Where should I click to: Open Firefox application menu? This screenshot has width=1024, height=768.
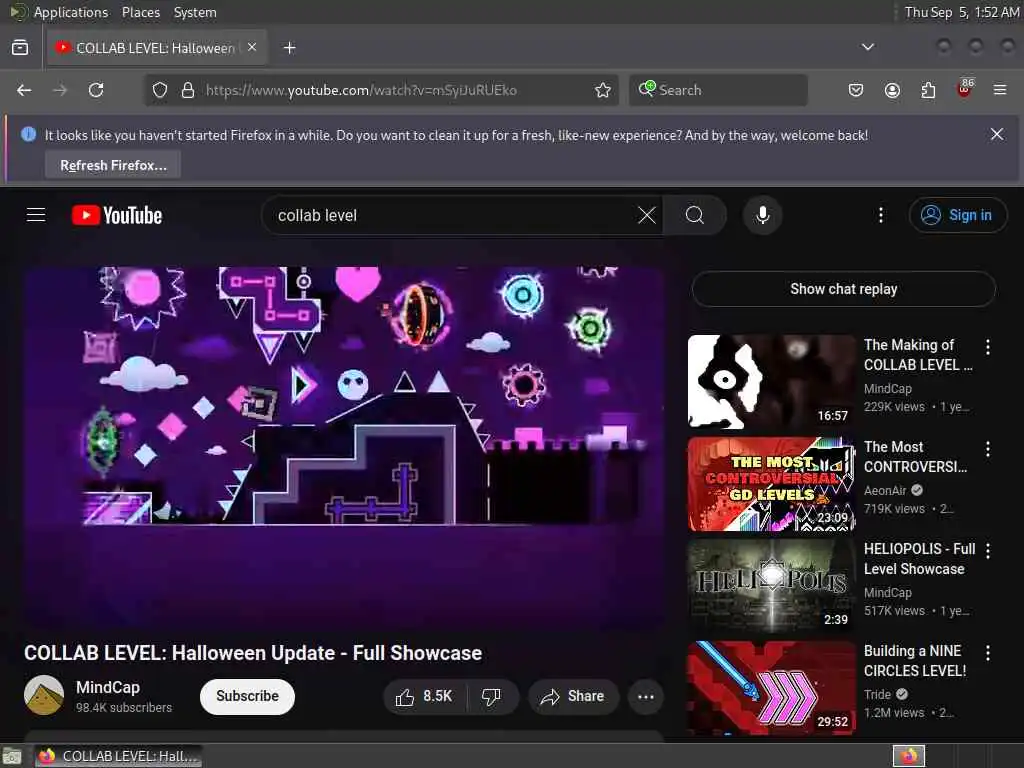1000,90
